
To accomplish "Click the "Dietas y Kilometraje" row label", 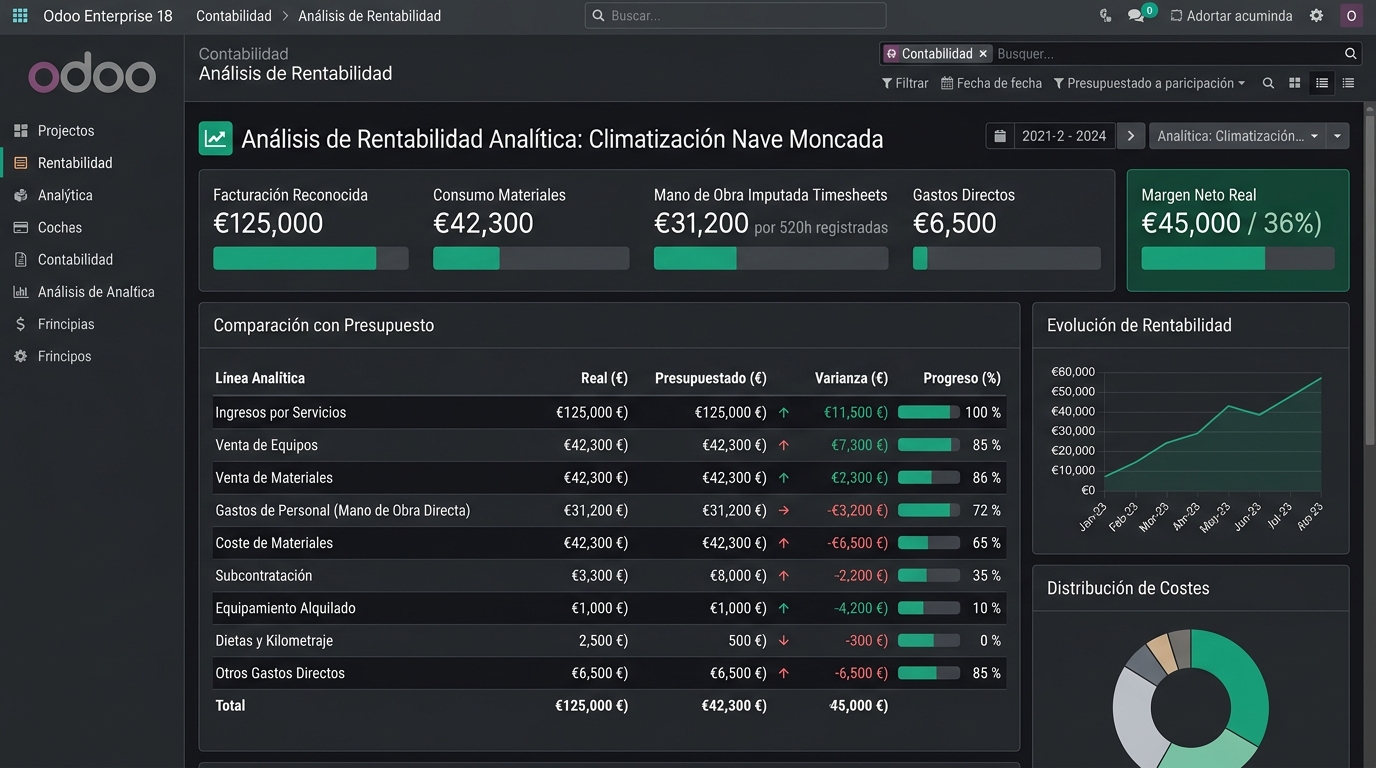I will tap(274, 641).
